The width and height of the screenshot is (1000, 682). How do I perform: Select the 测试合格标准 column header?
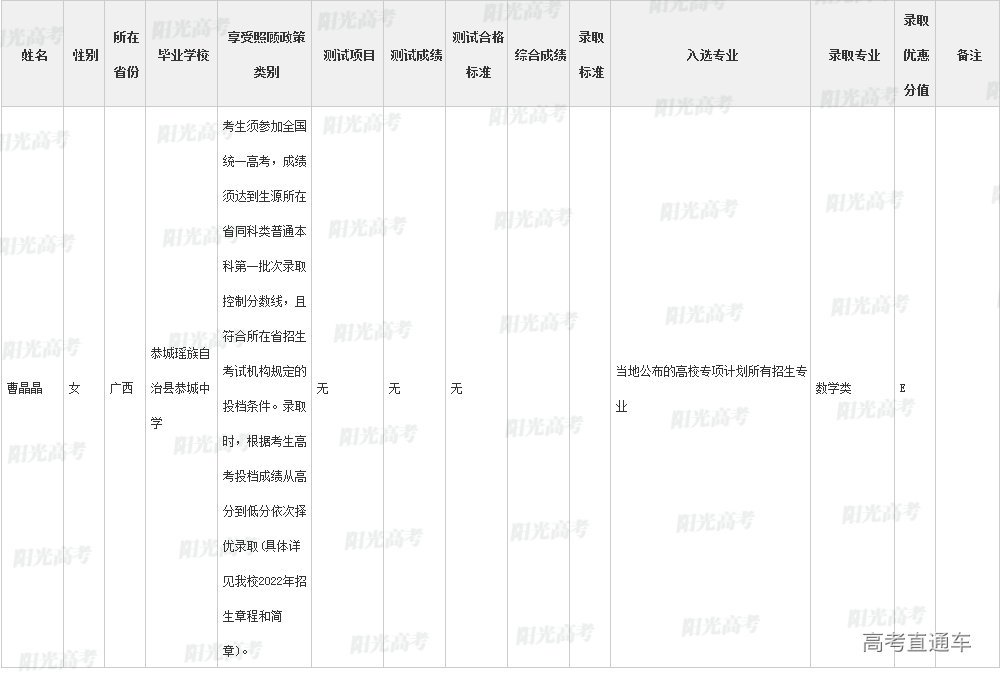click(x=478, y=55)
